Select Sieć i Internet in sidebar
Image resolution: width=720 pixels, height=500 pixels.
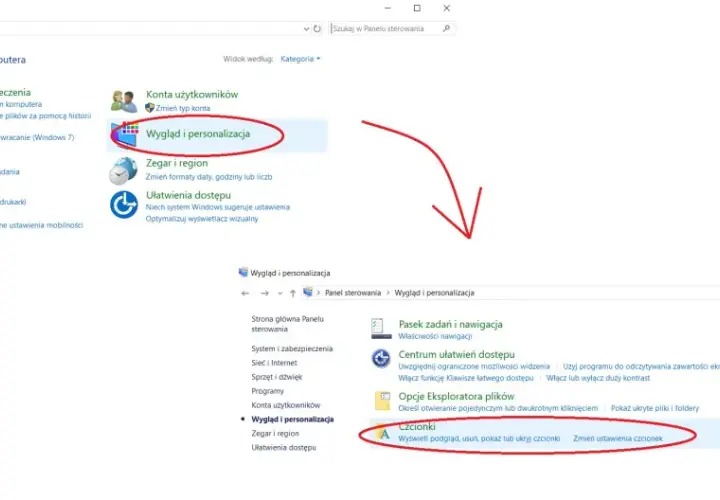[x=274, y=363]
